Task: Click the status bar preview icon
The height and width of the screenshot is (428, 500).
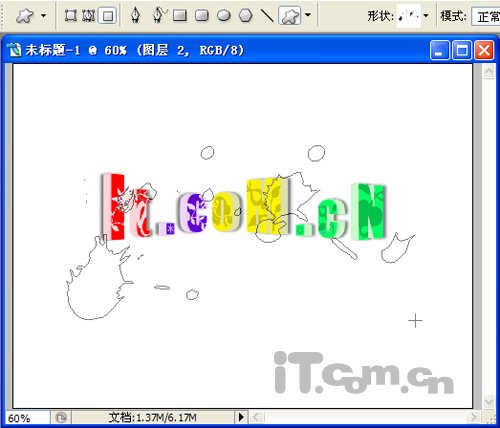Action: tap(61, 417)
